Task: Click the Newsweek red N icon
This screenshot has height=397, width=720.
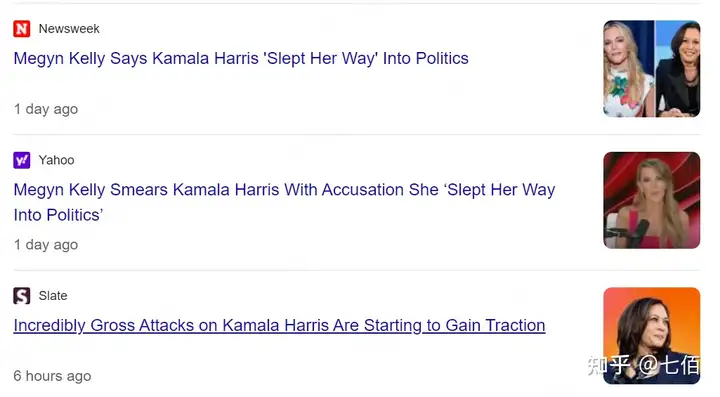Action: 22,28
